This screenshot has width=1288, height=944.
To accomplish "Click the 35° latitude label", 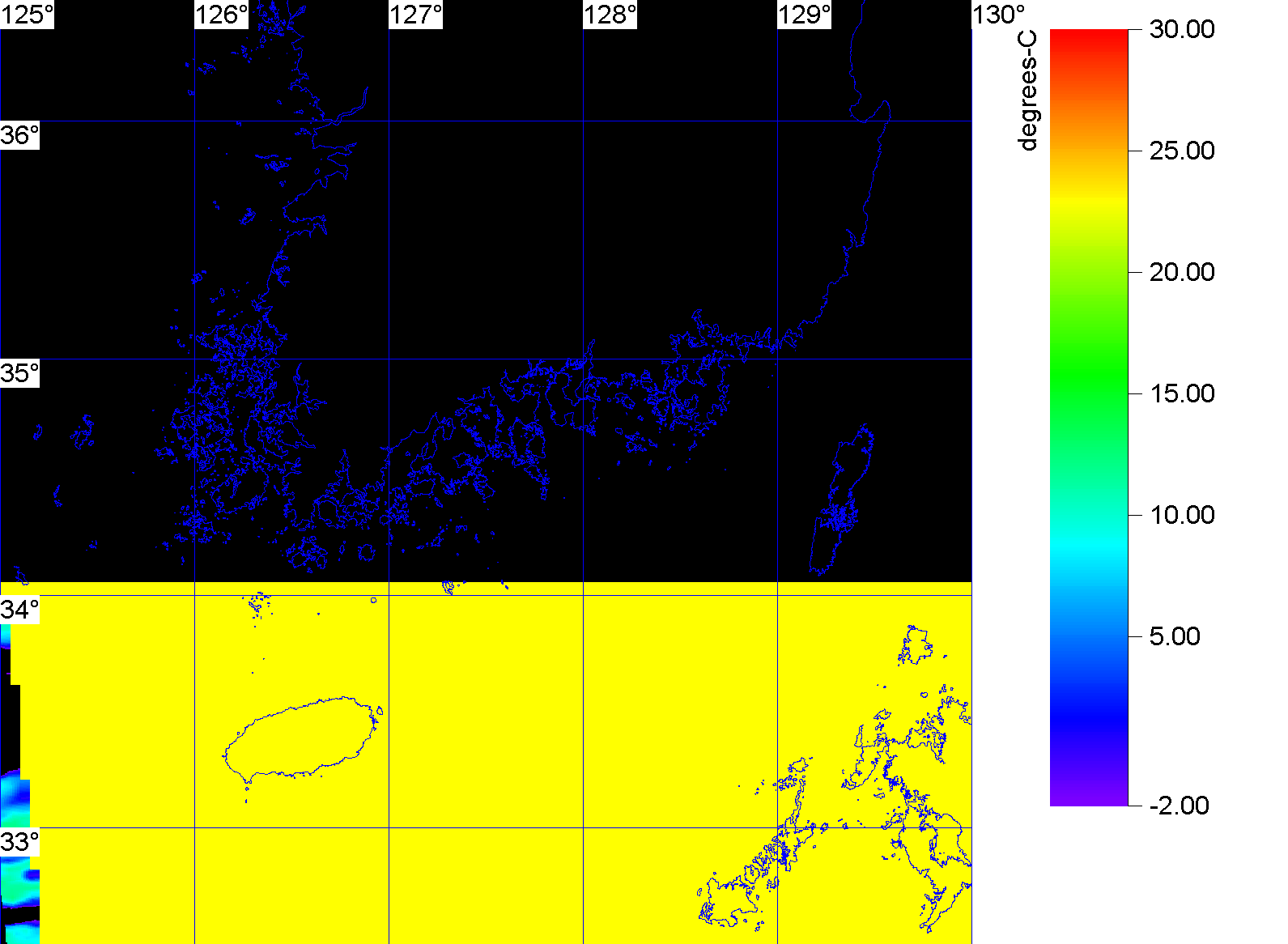I will click(x=19, y=373).
